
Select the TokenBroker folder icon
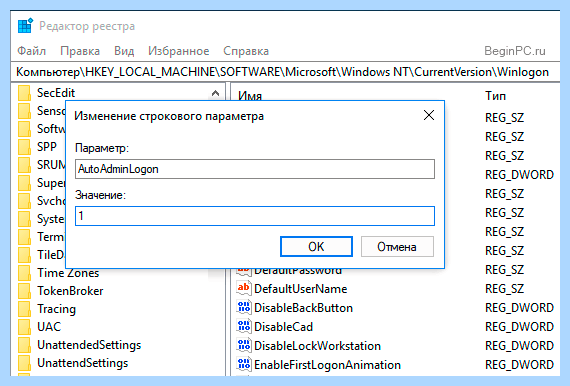pyautogui.click(x=24, y=291)
